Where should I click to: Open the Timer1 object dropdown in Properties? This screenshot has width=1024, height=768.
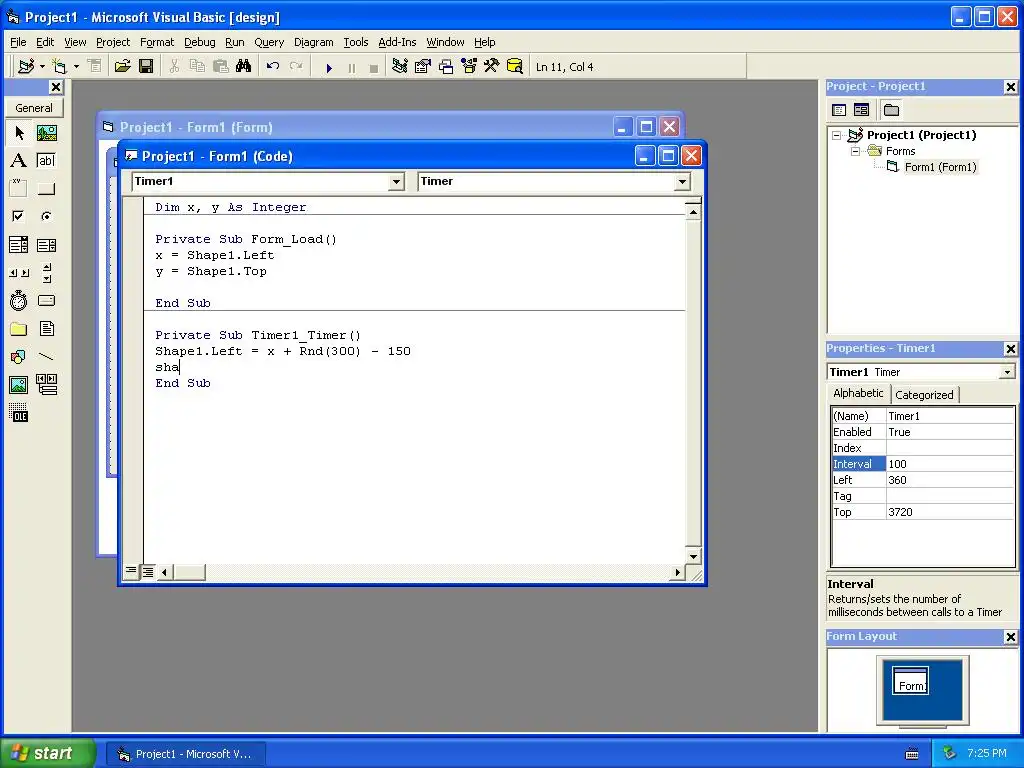(1007, 372)
